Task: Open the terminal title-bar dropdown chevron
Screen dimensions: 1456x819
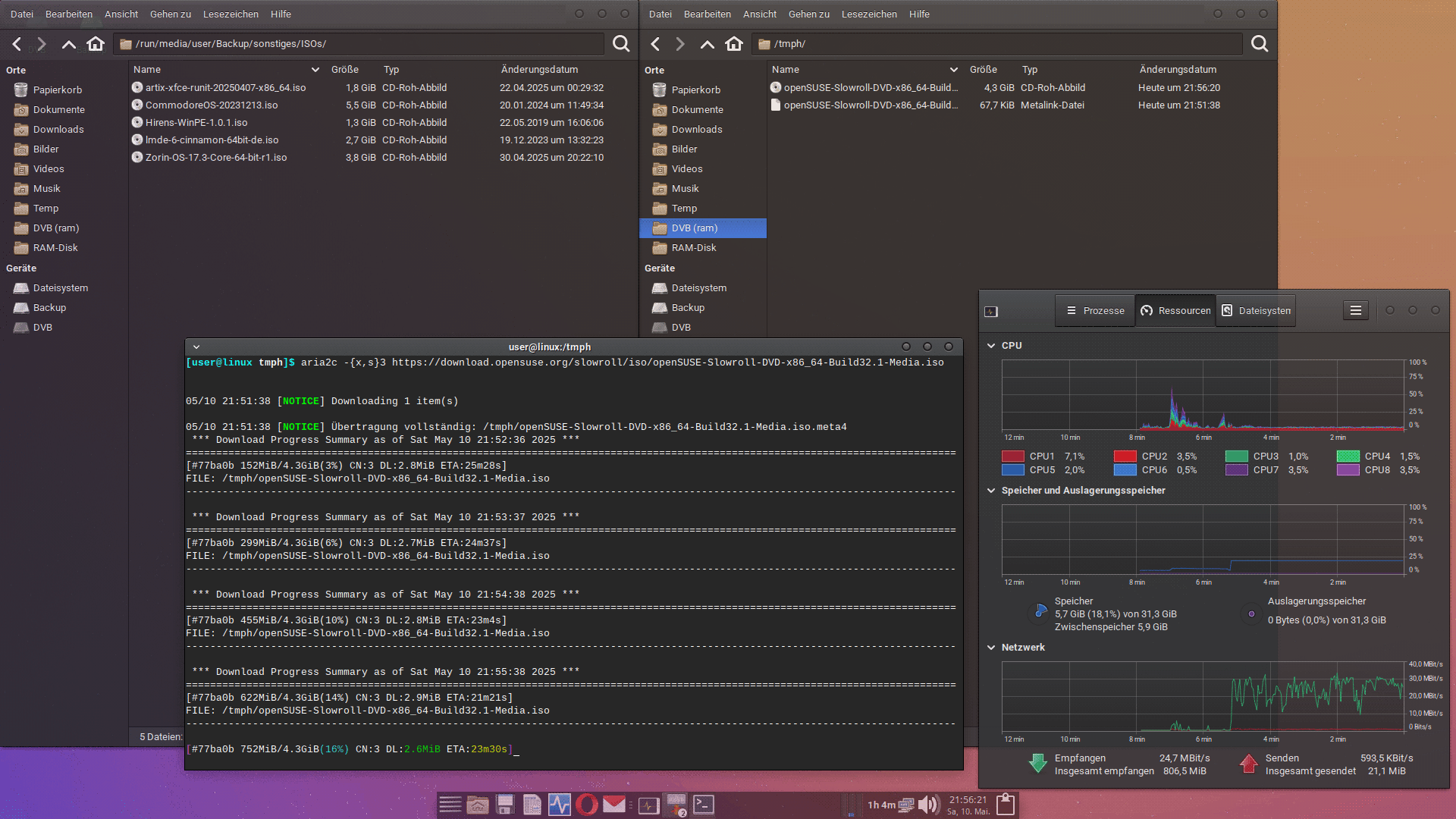Action: point(196,347)
